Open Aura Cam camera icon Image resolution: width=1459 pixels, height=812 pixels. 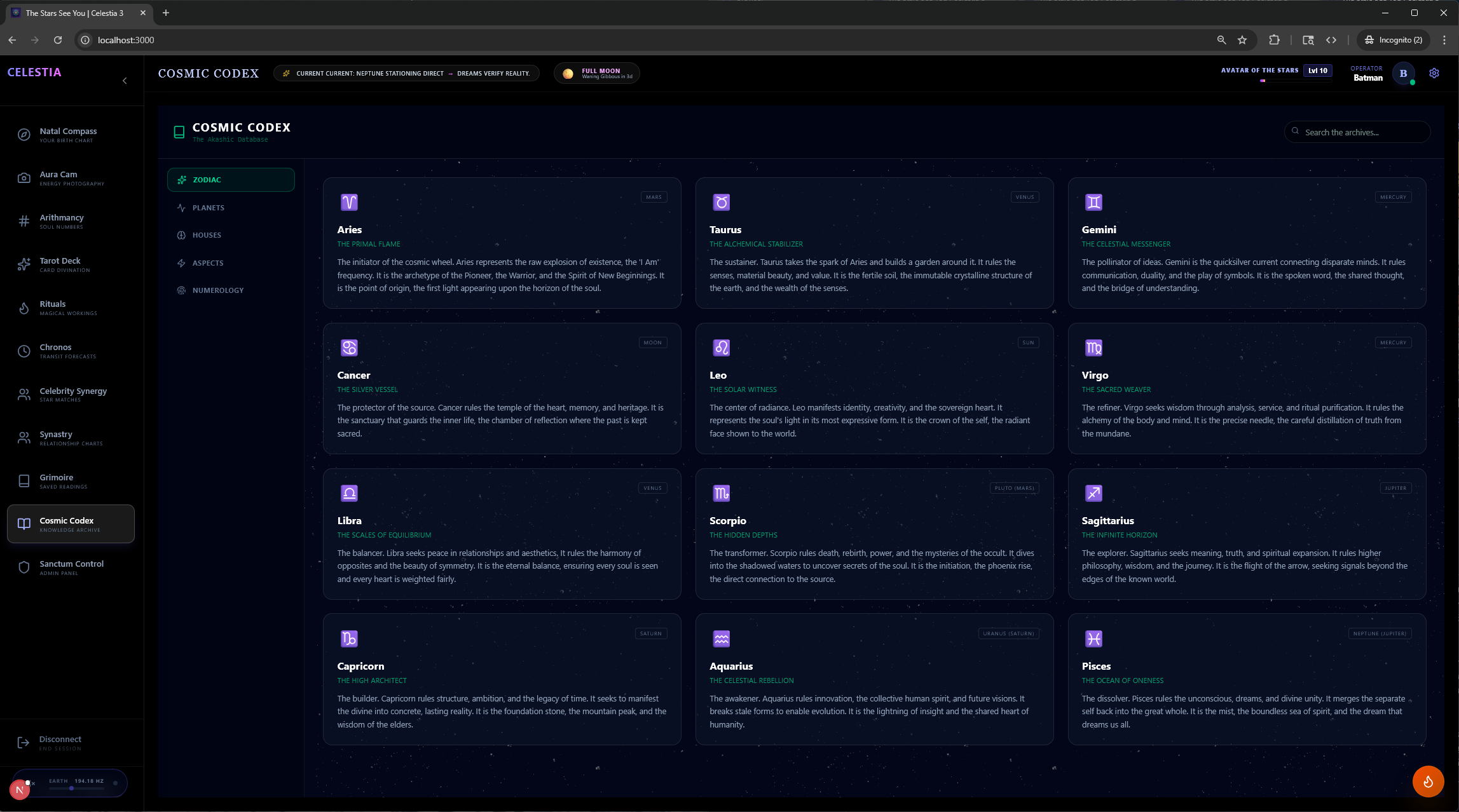coord(24,179)
